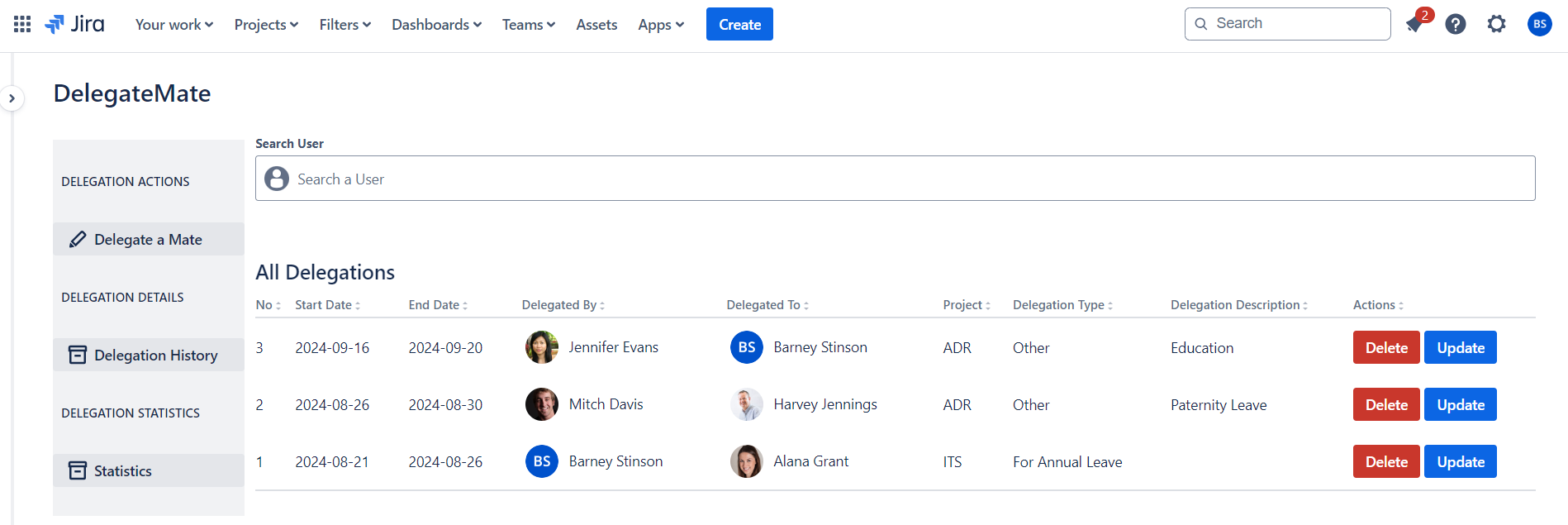Click the start date 2024-08-21

pyautogui.click(x=332, y=462)
